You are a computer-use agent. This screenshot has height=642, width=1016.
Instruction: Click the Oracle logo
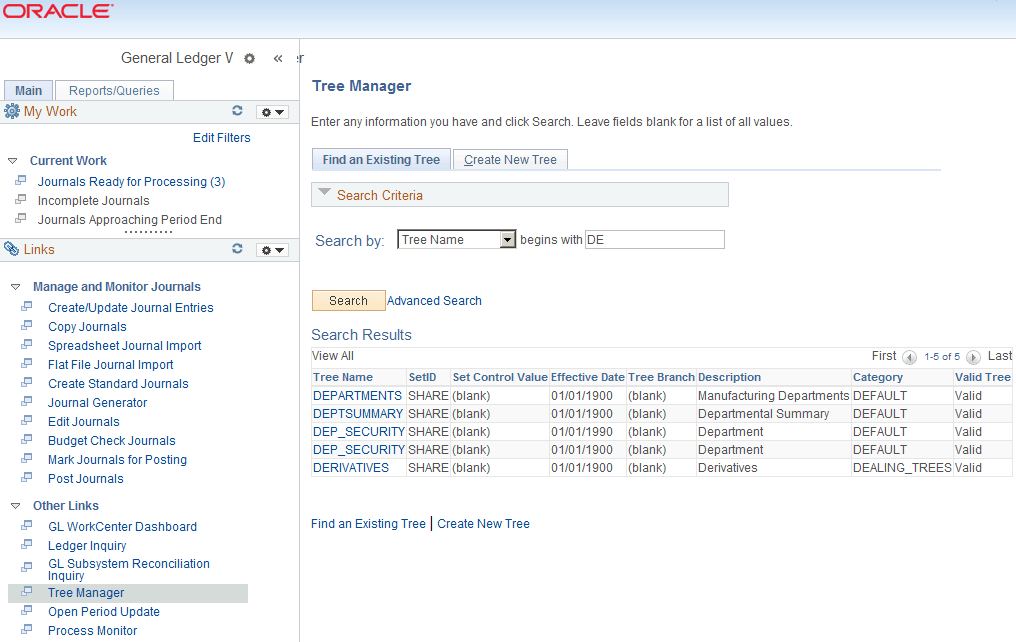[x=57, y=11]
